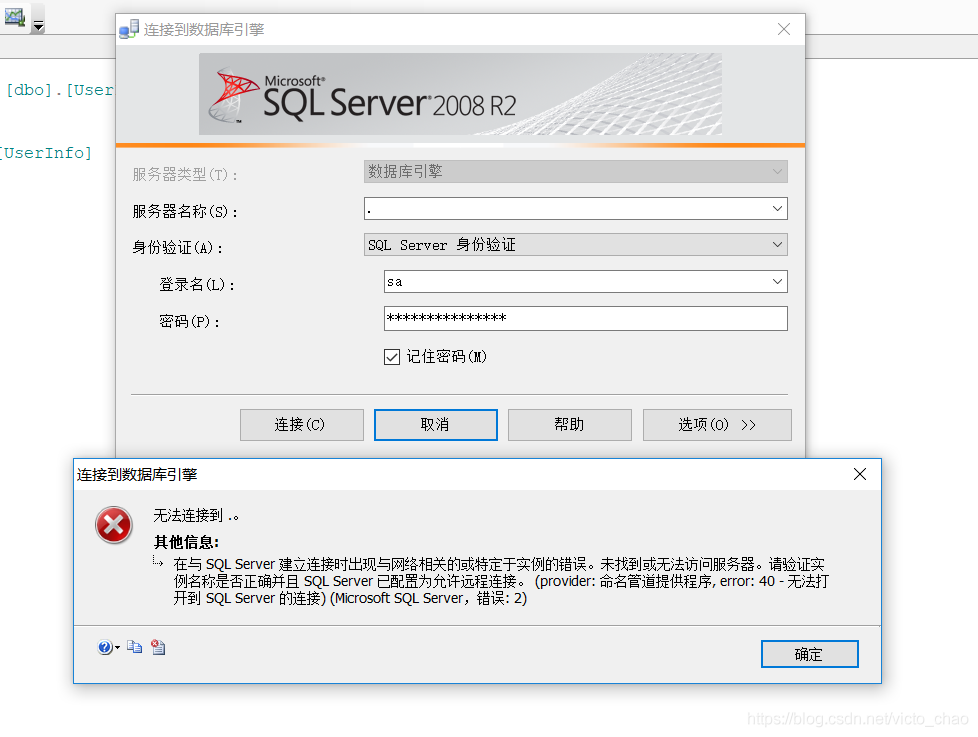
Task: Open the 服务器名称(S) server name dropdown
Action: [x=778, y=208]
